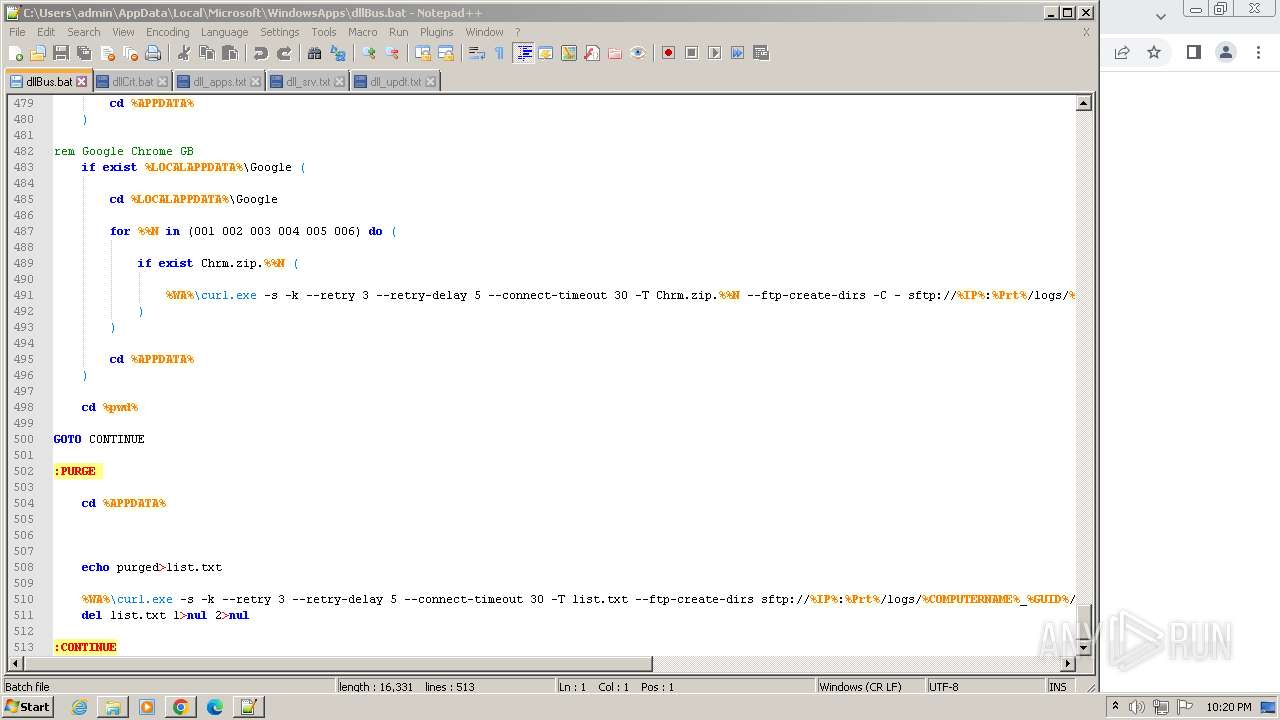Image resolution: width=1280 pixels, height=720 pixels.
Task: Toggle synchronized horizontal scrolling
Action: 446,53
